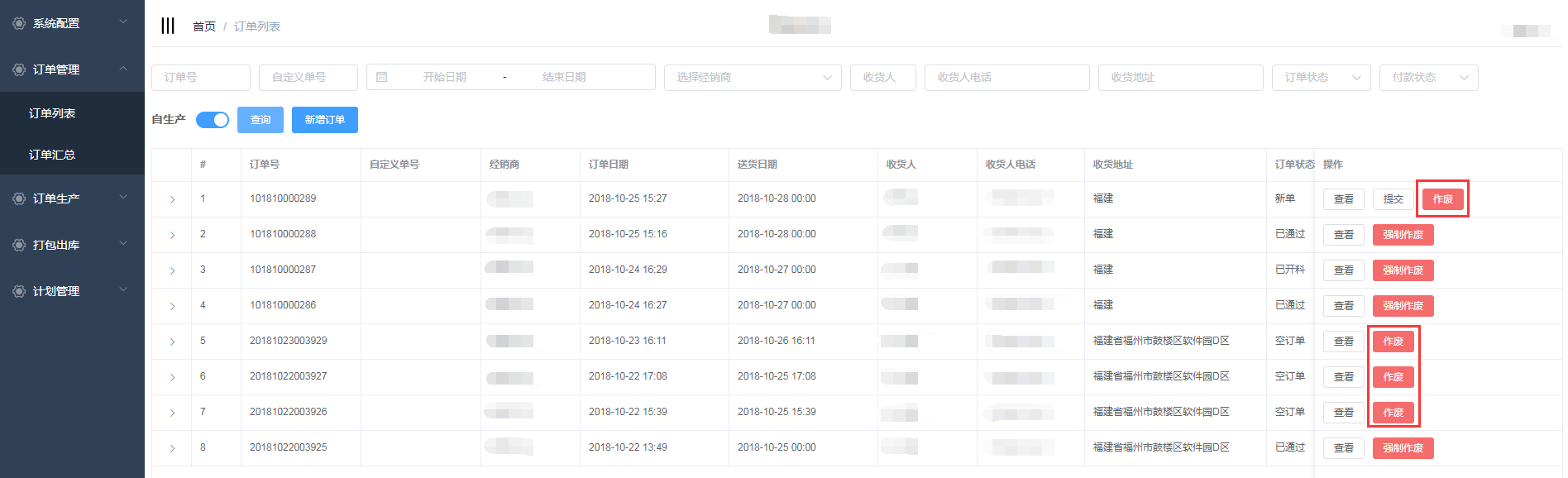Open 订单汇总 in the sidebar
1568x478 pixels.
click(x=52, y=155)
